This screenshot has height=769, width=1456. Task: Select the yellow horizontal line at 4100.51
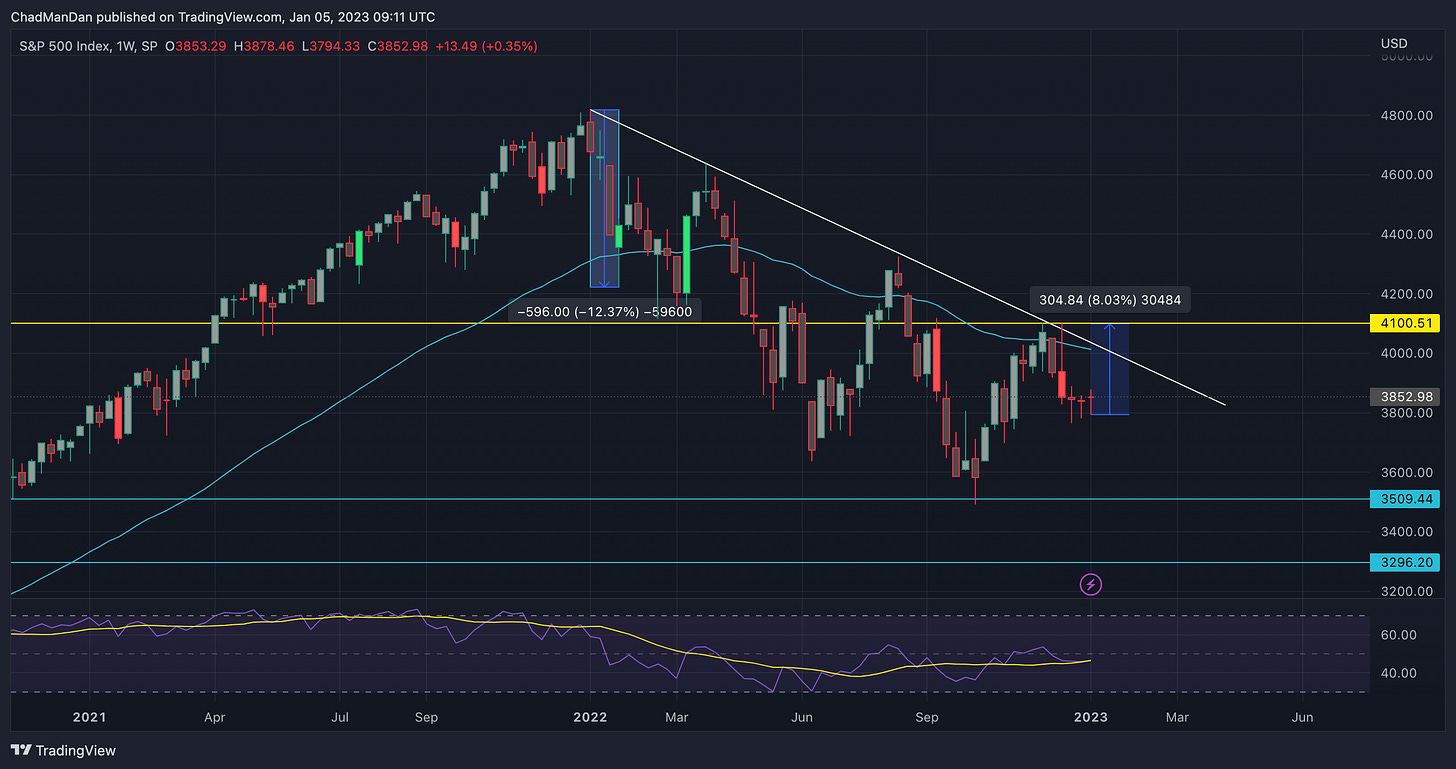[x=690, y=324]
